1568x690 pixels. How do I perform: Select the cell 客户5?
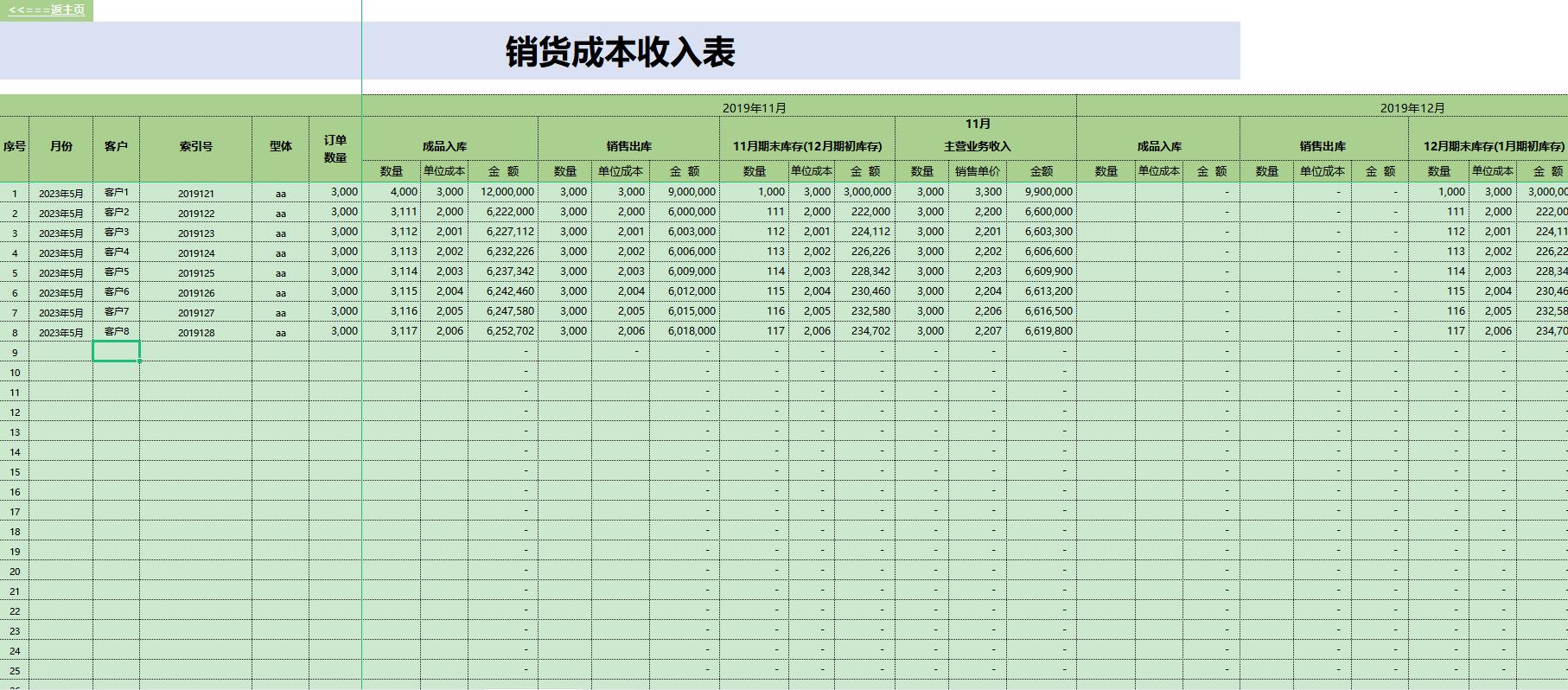[116, 272]
